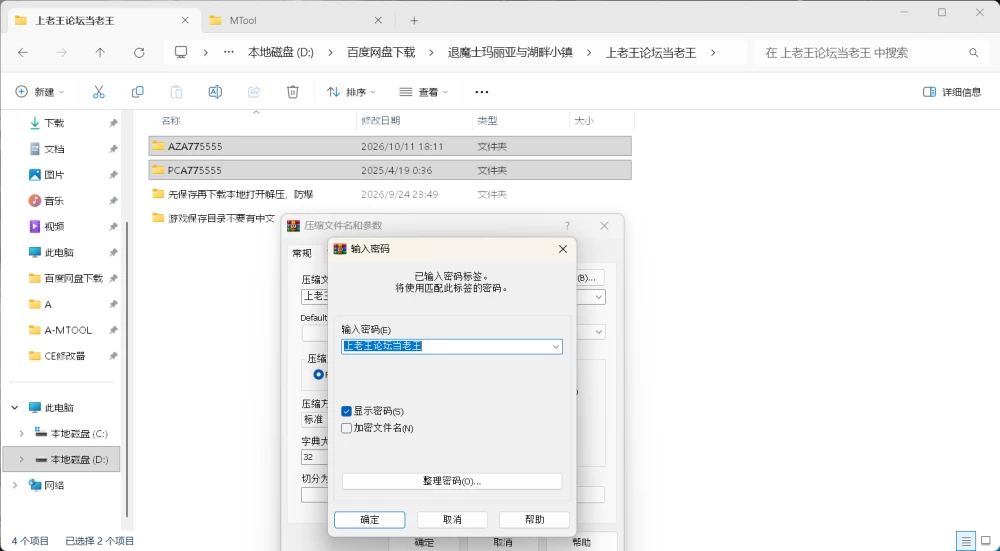
Task: Click the Copy icon in toolbar
Action: click(137, 92)
